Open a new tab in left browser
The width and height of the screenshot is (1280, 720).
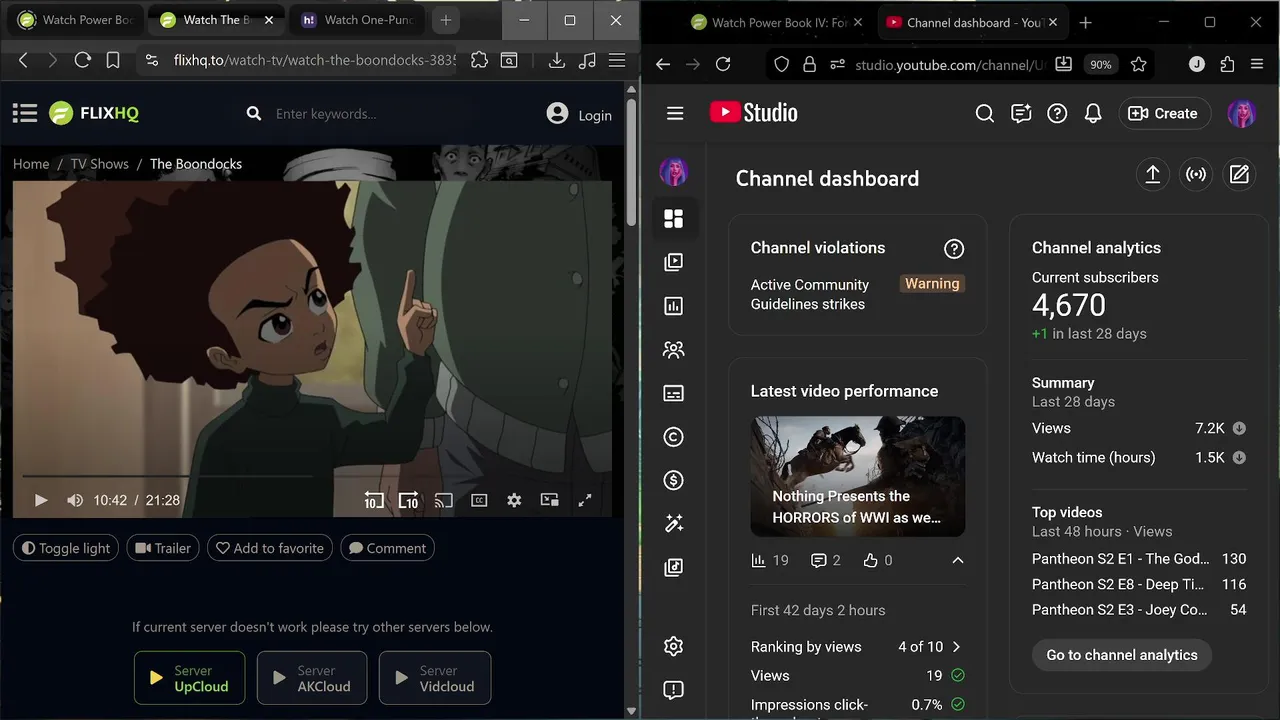(x=446, y=20)
